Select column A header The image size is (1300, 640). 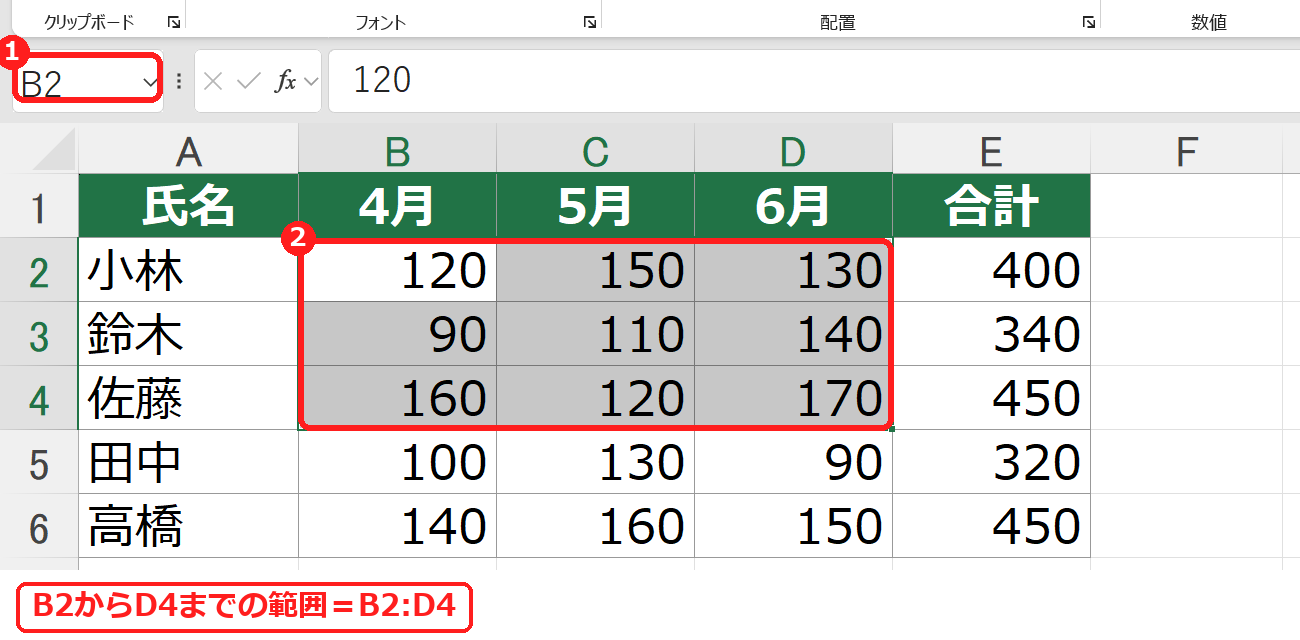188,150
